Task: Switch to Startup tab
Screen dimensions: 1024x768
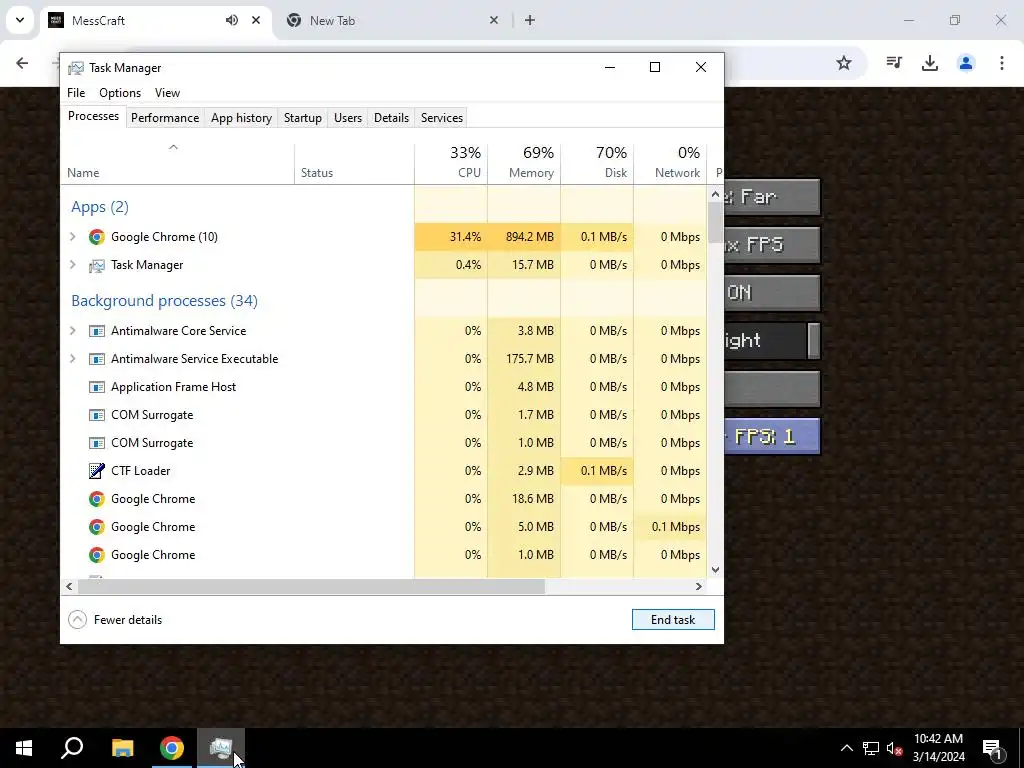Action: point(302,118)
